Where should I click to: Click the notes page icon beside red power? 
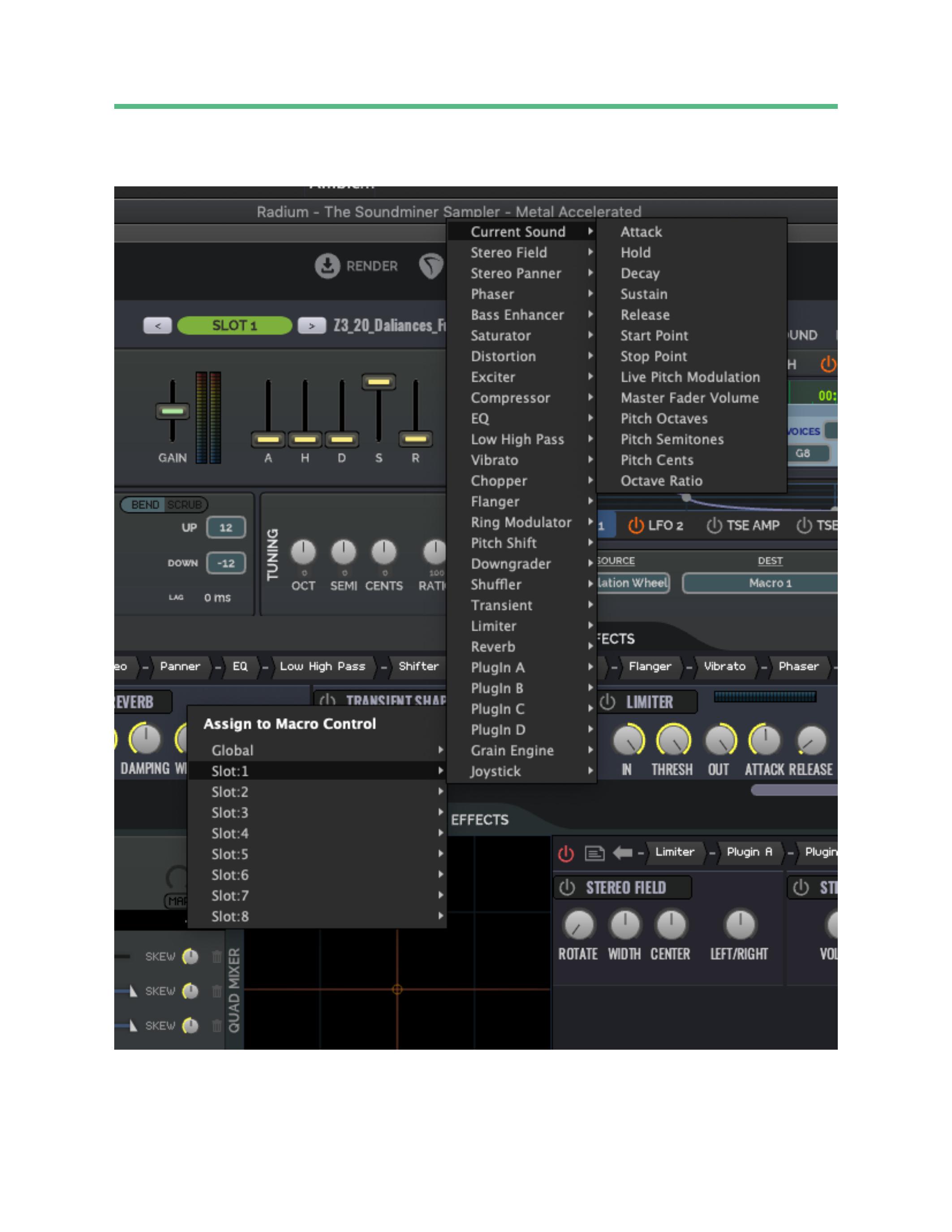594,853
